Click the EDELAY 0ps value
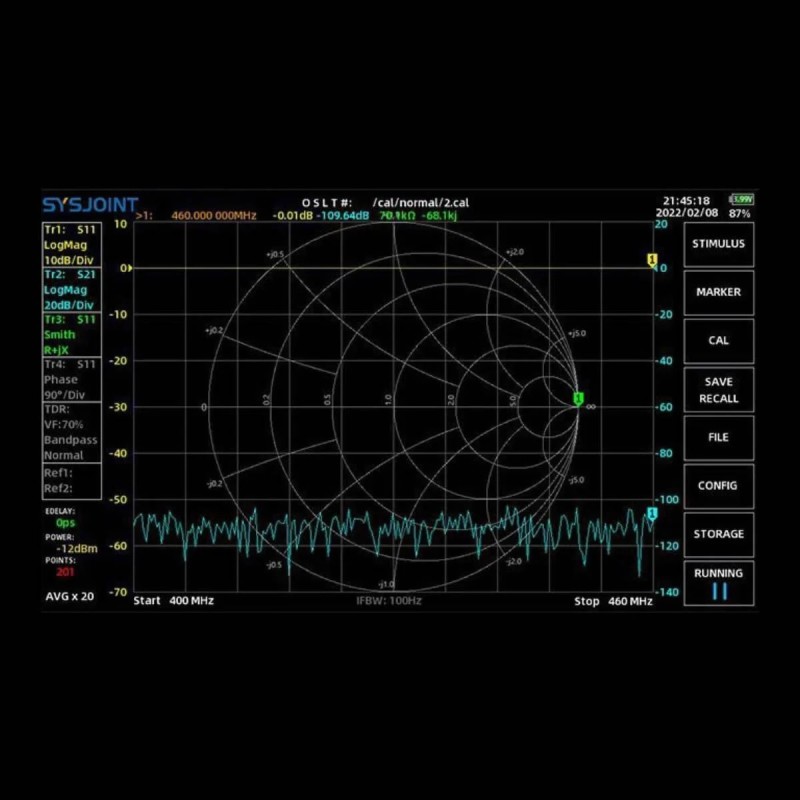Image resolution: width=800 pixels, height=800 pixels. coord(65,522)
